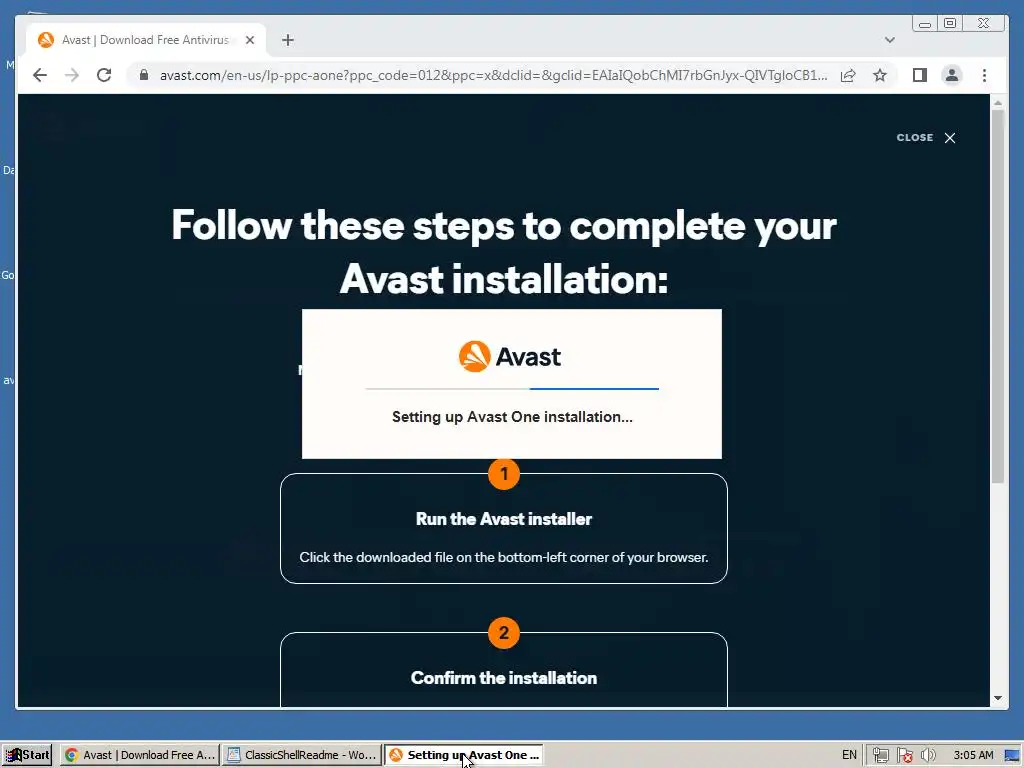The image size is (1024, 768).
Task: Click 'Click the downloaded file' instruction text
Action: (504, 557)
